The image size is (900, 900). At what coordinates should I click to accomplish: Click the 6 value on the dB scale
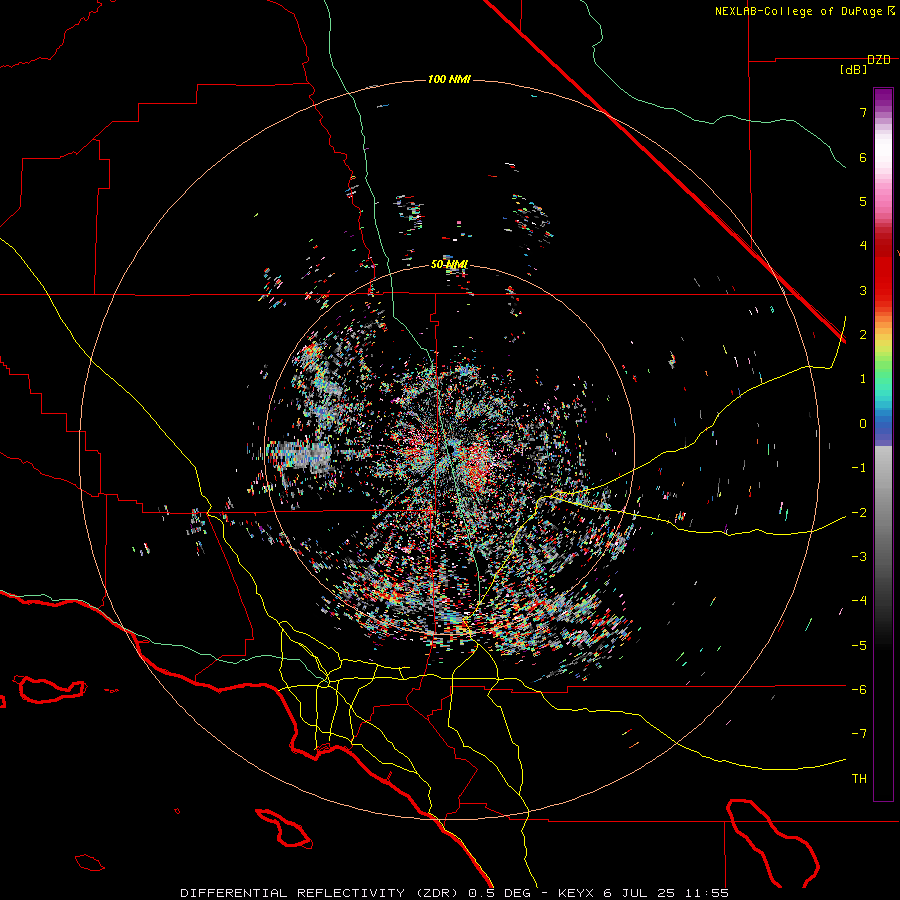coord(863,157)
